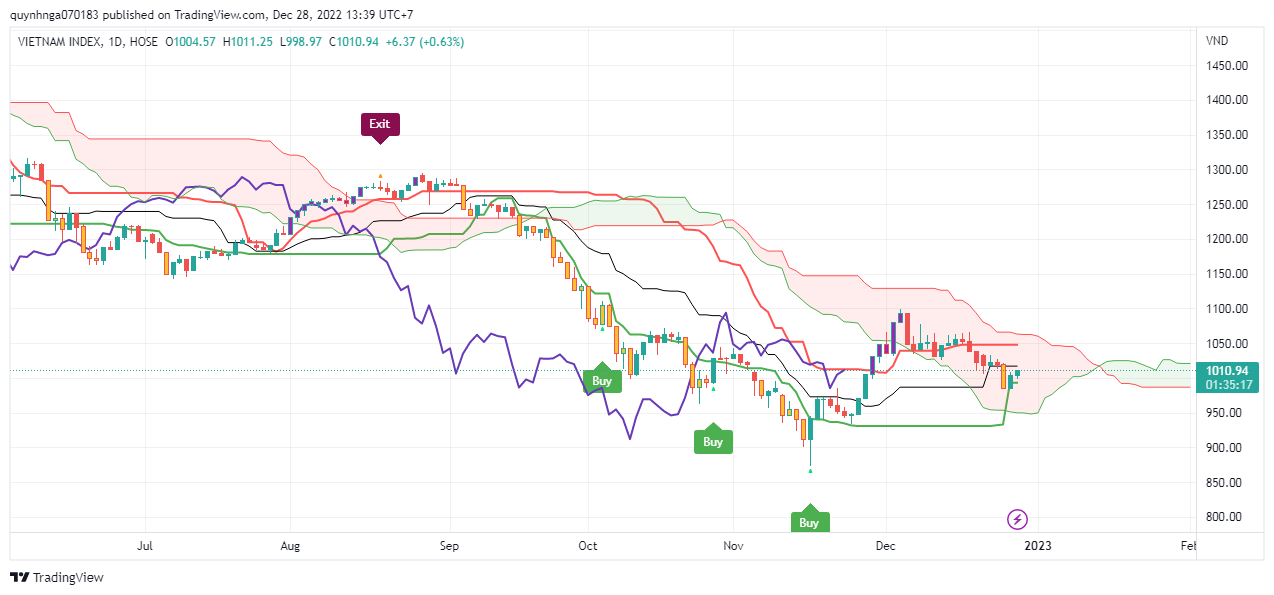Viewport: 1274px width, 595px height.
Task: Click the Sep date on time axis
Action: pyautogui.click(x=449, y=546)
